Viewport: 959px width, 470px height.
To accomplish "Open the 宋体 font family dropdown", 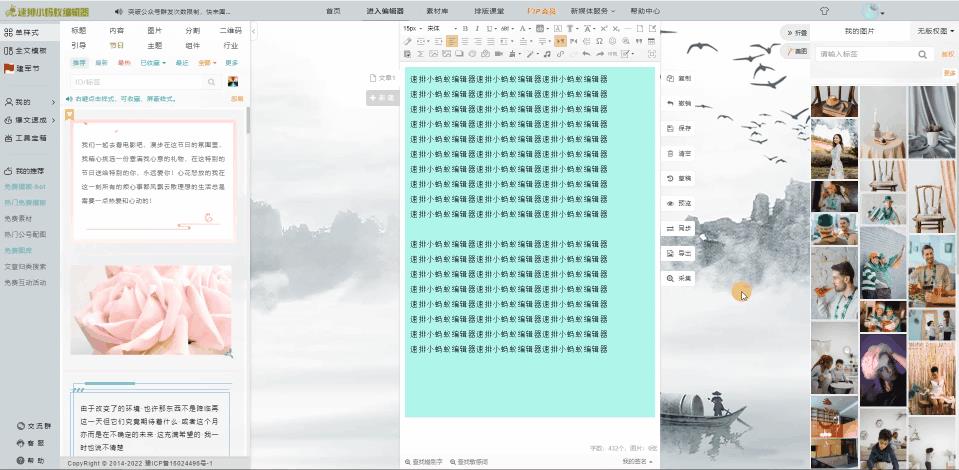I will point(436,28).
